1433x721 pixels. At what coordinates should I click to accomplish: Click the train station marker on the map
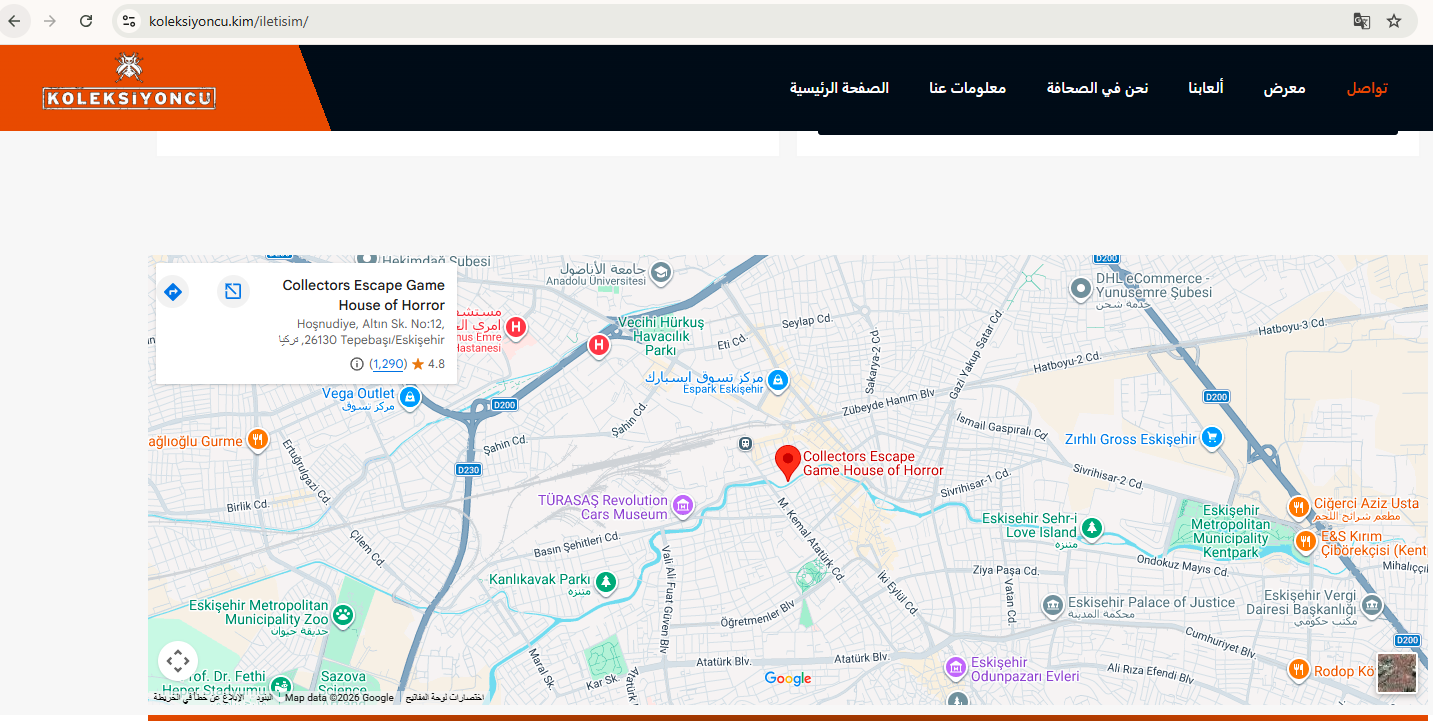pyautogui.click(x=745, y=443)
